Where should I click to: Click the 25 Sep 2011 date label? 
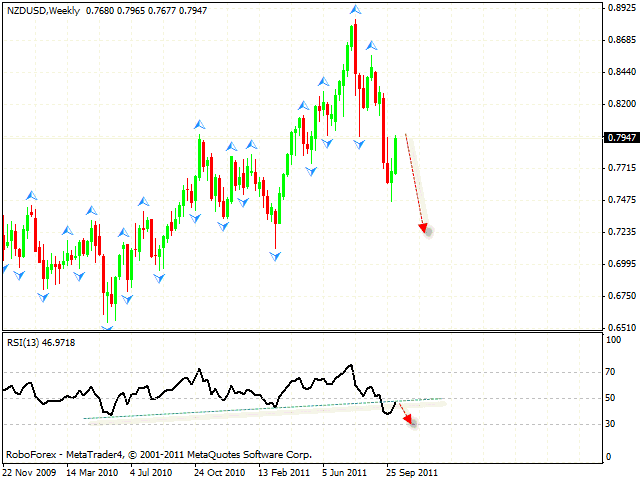411,472
